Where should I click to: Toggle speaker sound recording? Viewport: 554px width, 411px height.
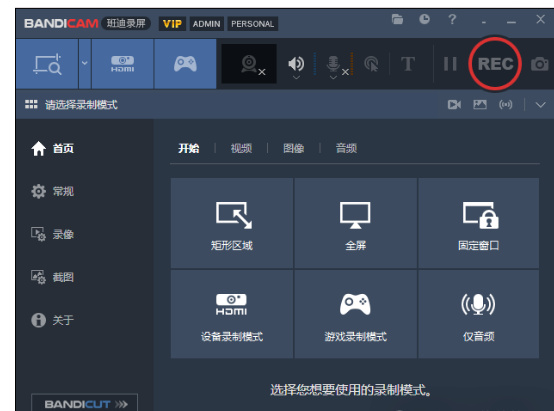pos(296,63)
